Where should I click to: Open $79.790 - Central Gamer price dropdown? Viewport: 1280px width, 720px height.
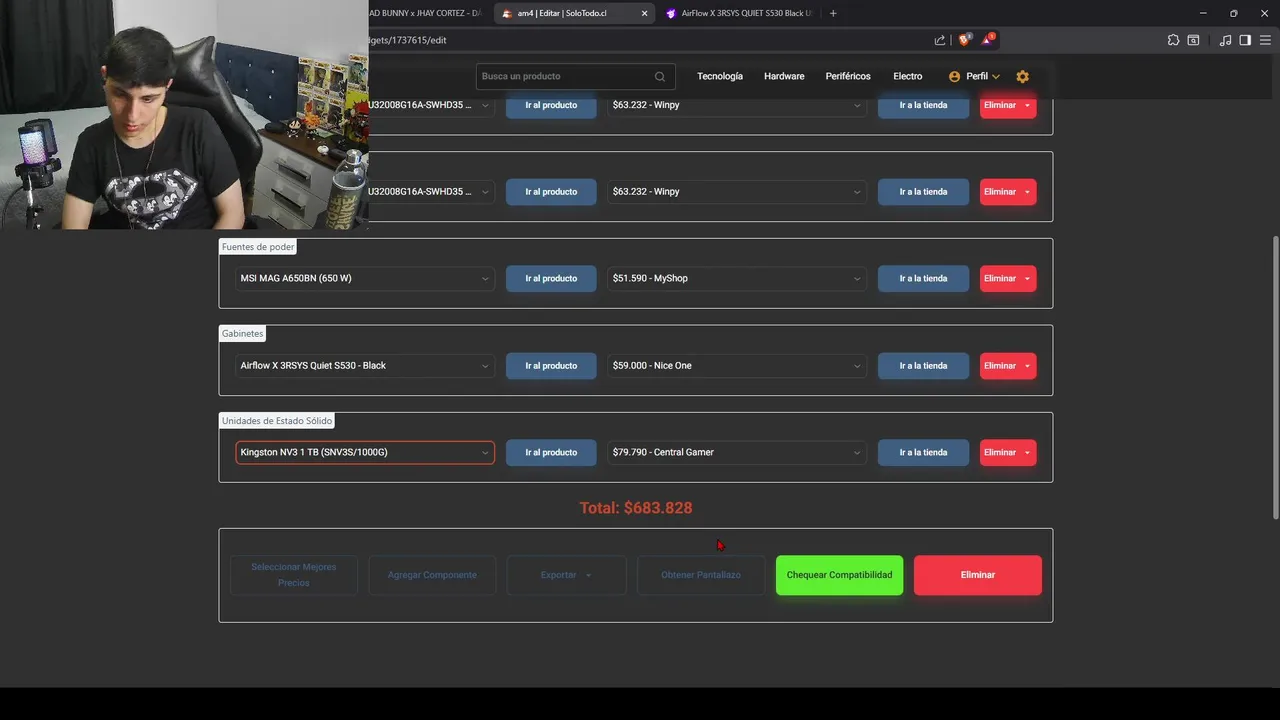click(737, 453)
